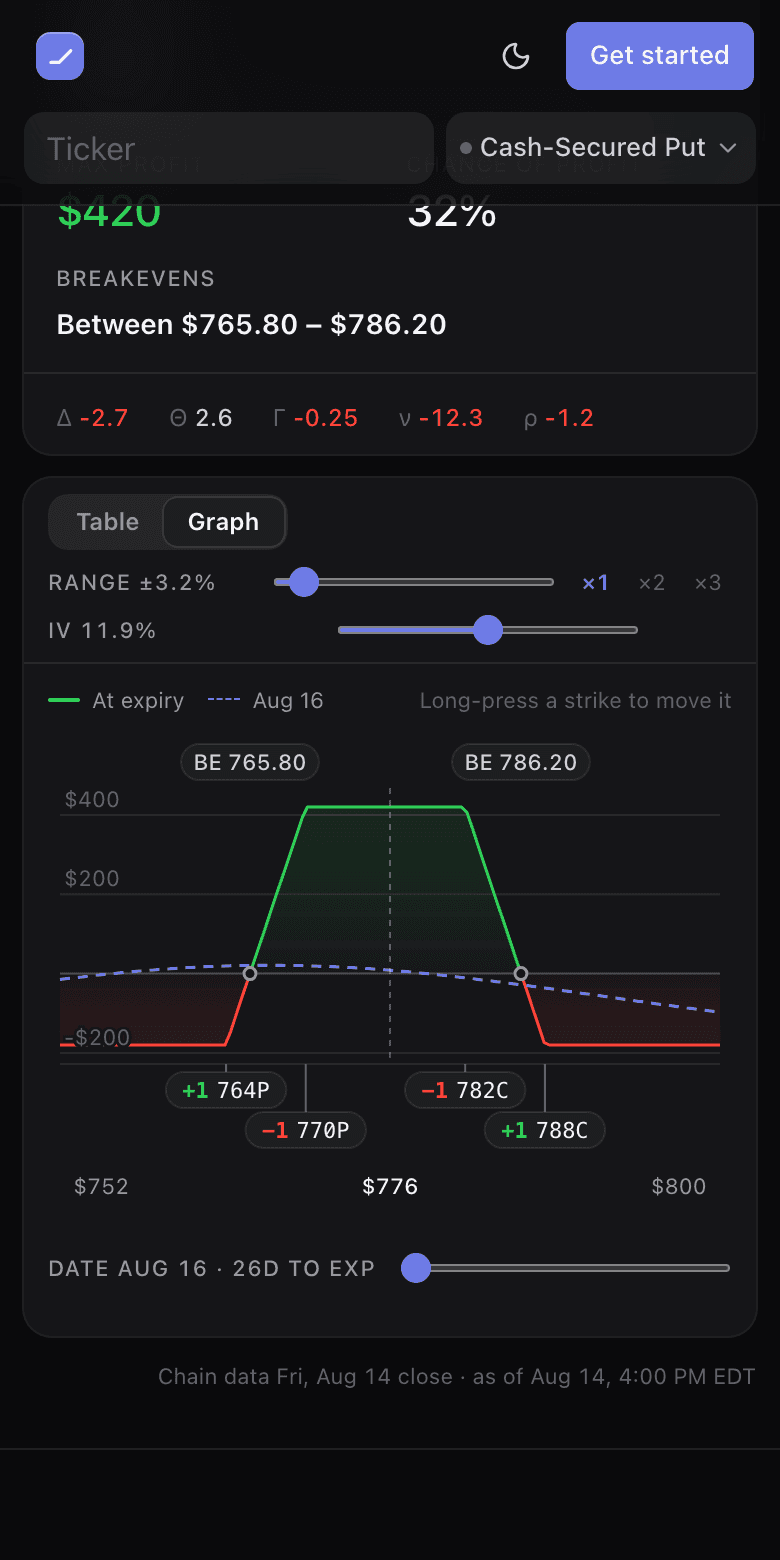Click the breakevens range text
The height and width of the screenshot is (1560, 780).
tap(252, 324)
